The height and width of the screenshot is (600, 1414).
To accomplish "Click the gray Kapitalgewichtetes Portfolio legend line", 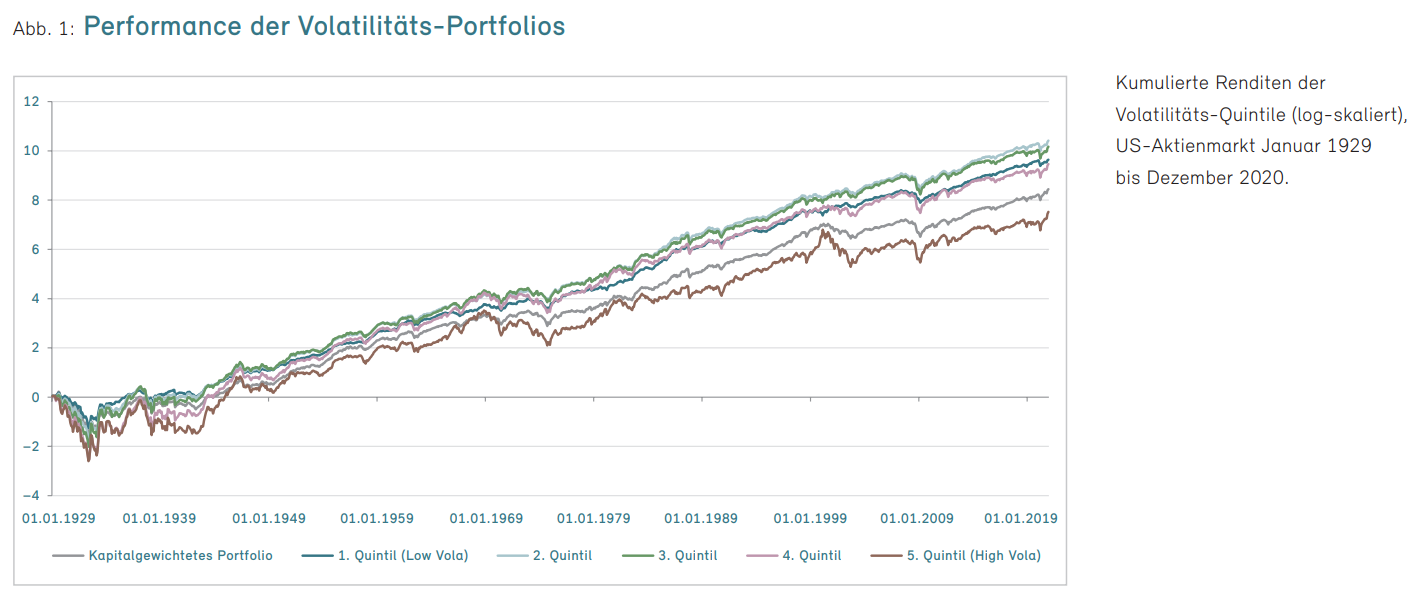I will (x=66, y=555).
